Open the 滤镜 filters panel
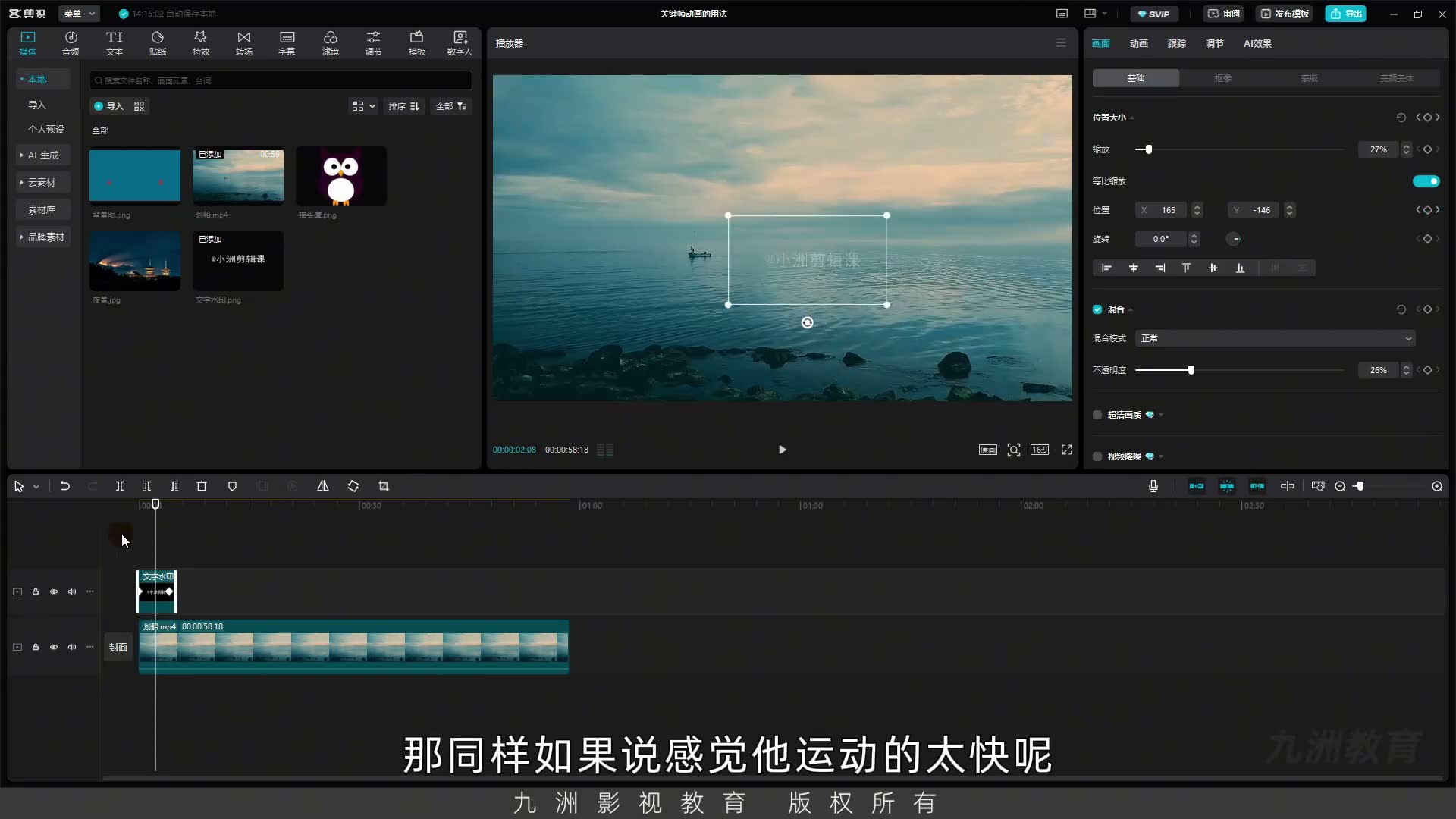Screen dimensions: 1456x819 pyautogui.click(x=330, y=43)
